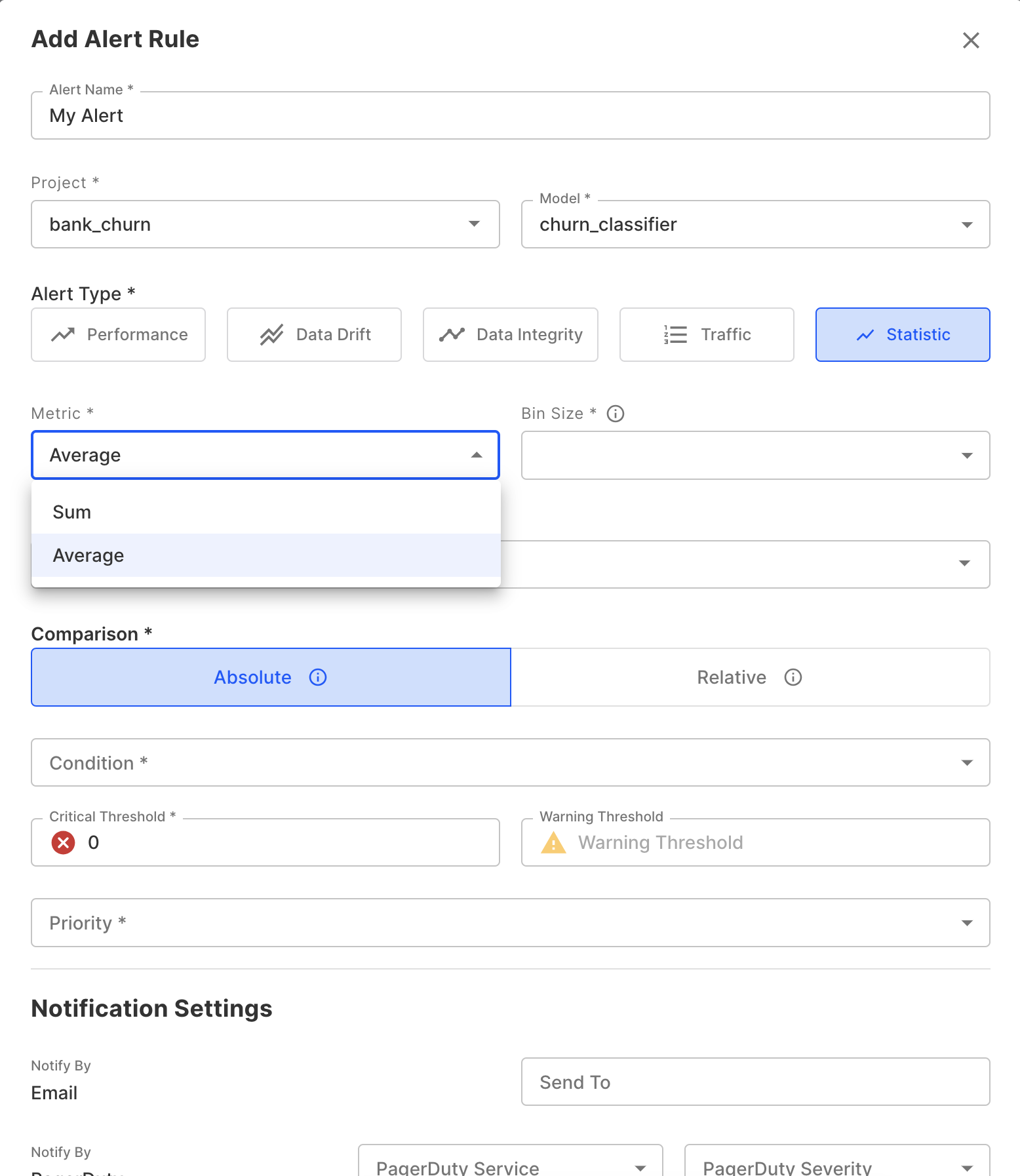The height and width of the screenshot is (1176, 1020).
Task: Open the Project dropdown showing bank_churn
Action: coord(265,224)
